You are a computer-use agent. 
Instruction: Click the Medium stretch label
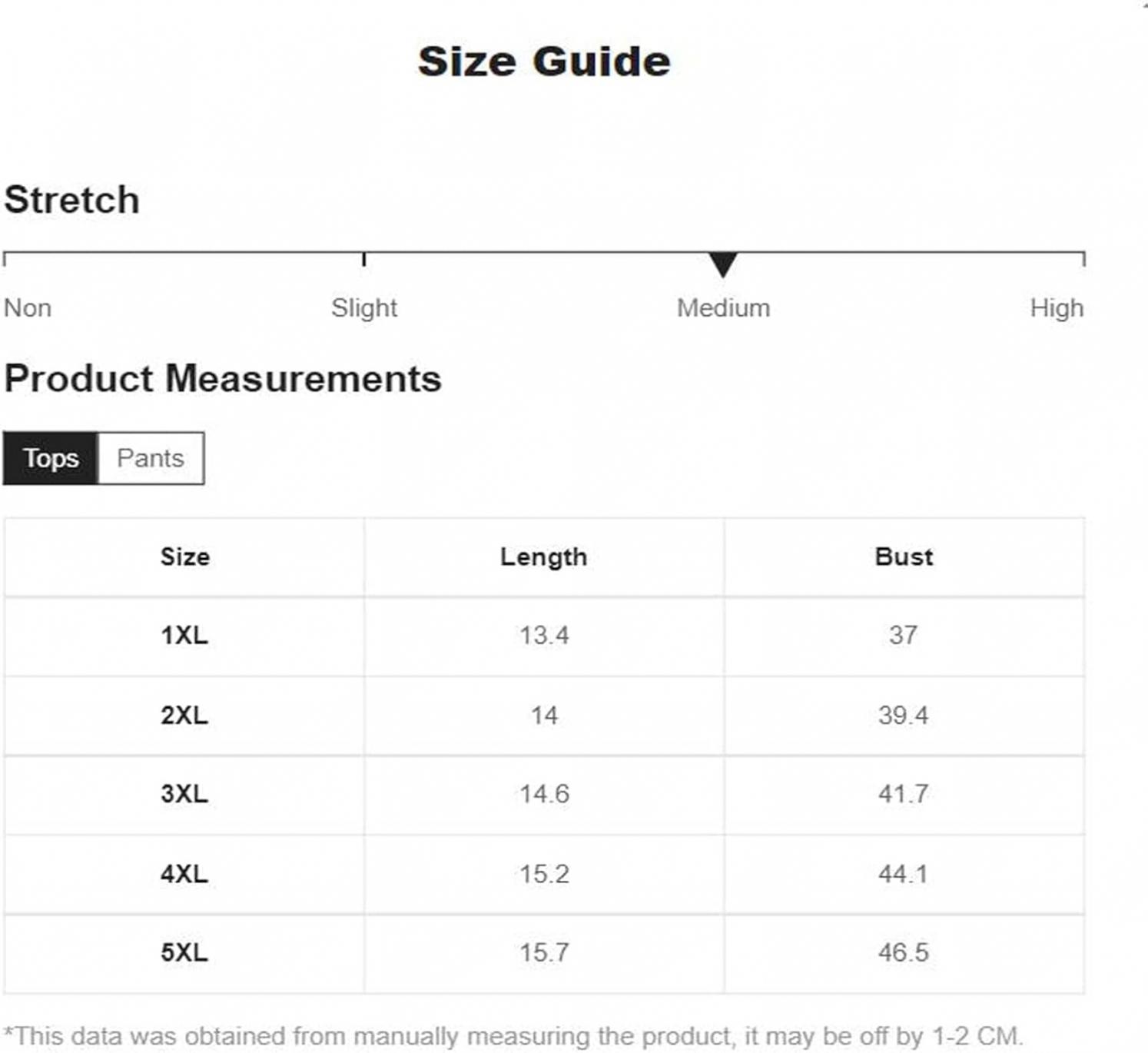pyautogui.click(x=723, y=308)
